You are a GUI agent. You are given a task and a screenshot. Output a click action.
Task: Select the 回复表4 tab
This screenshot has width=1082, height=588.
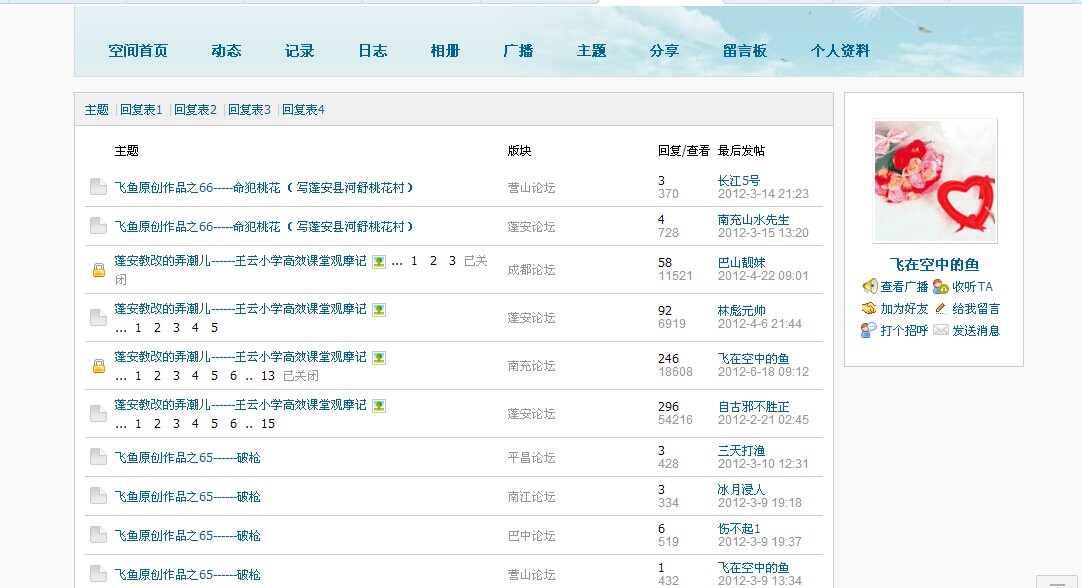[x=303, y=110]
